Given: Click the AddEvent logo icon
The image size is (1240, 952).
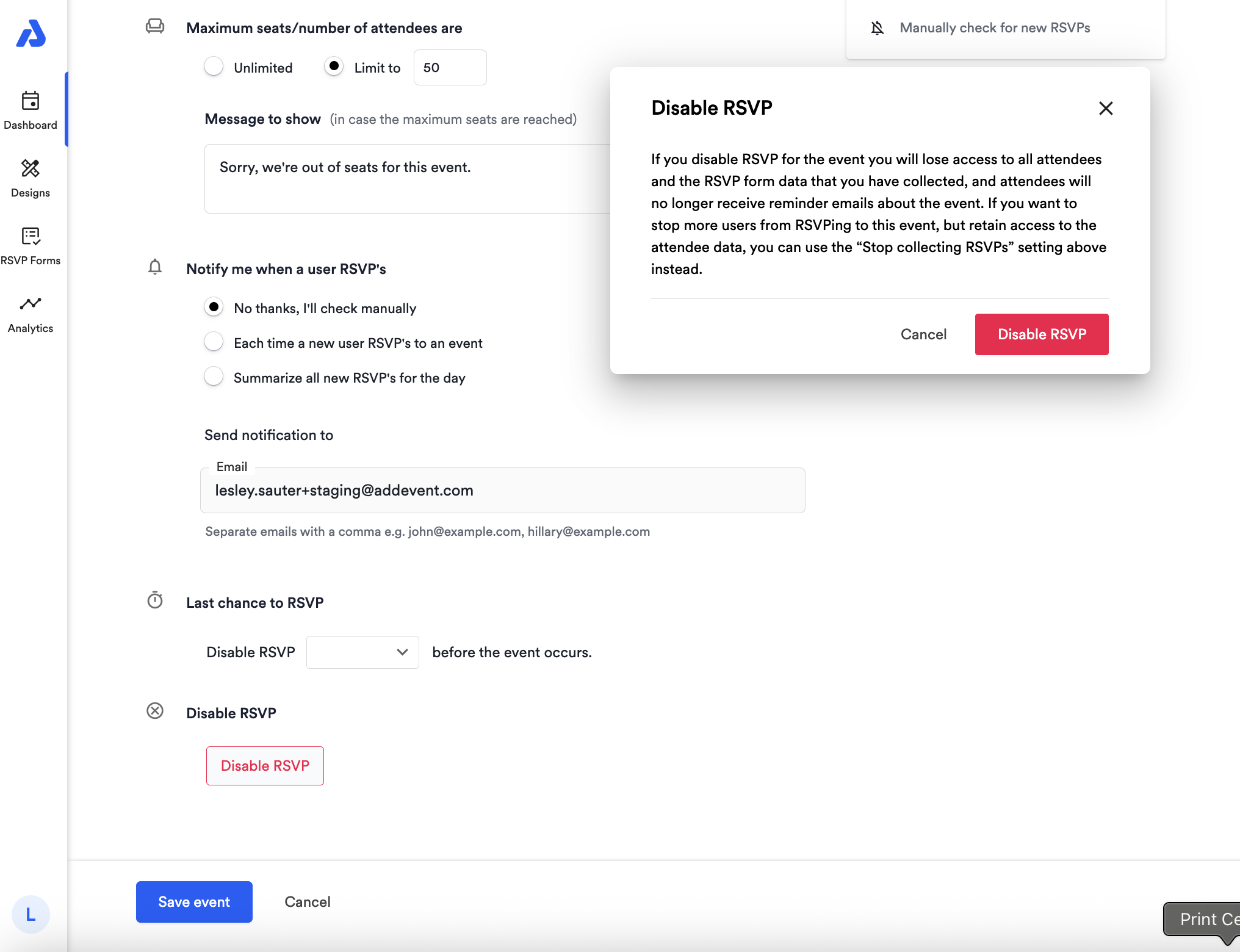Looking at the screenshot, I should (31, 34).
